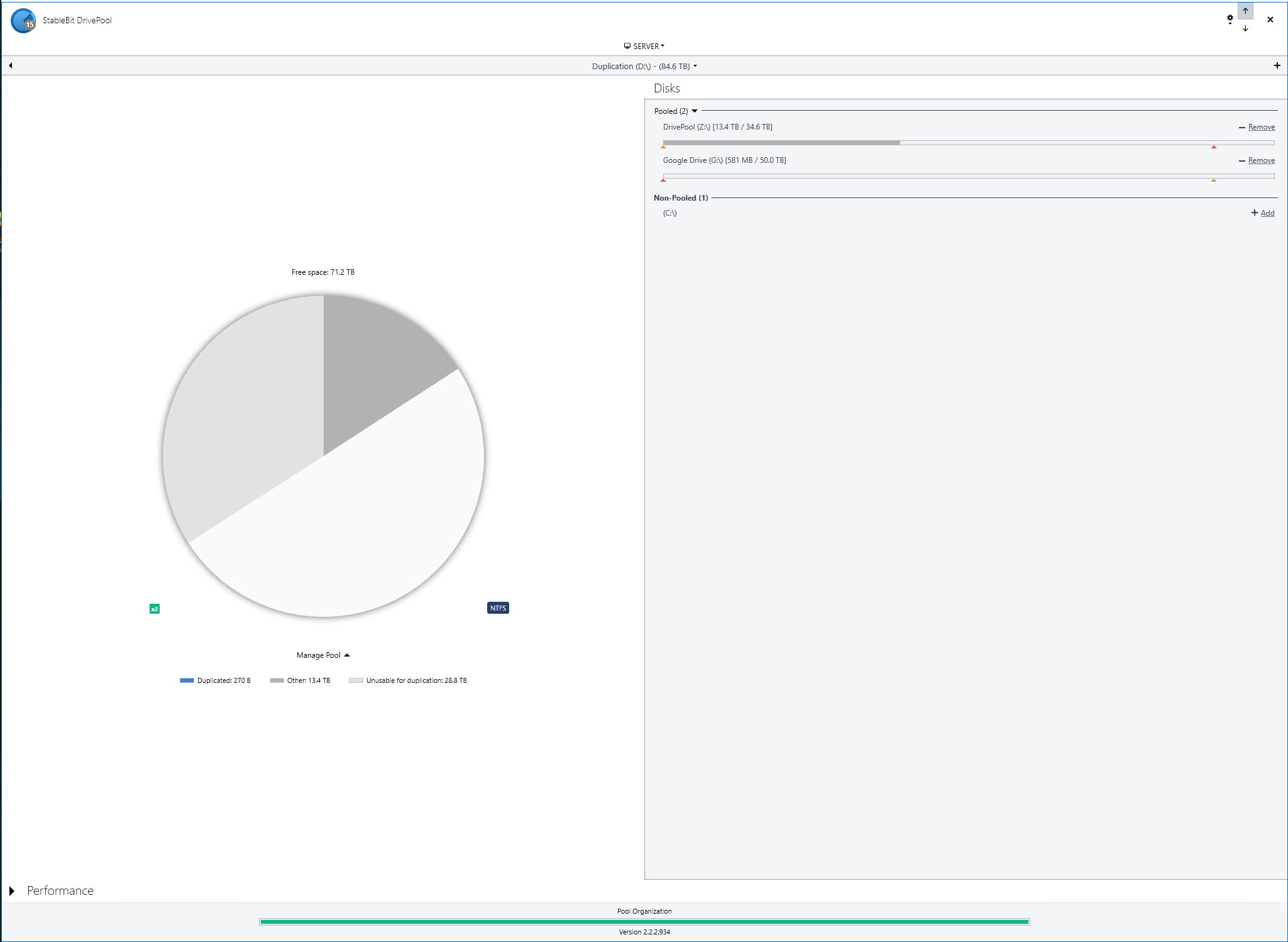Viewport: 1288px width, 942px height.
Task: Click the Free space: 71.2 TB label
Action: [x=323, y=272]
